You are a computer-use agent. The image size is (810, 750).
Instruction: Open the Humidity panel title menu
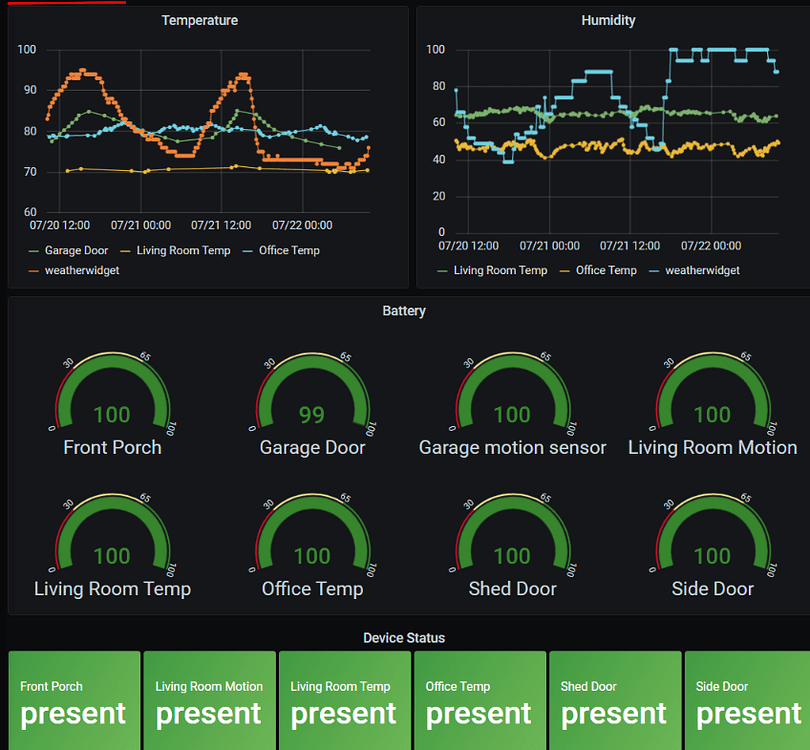pos(608,20)
